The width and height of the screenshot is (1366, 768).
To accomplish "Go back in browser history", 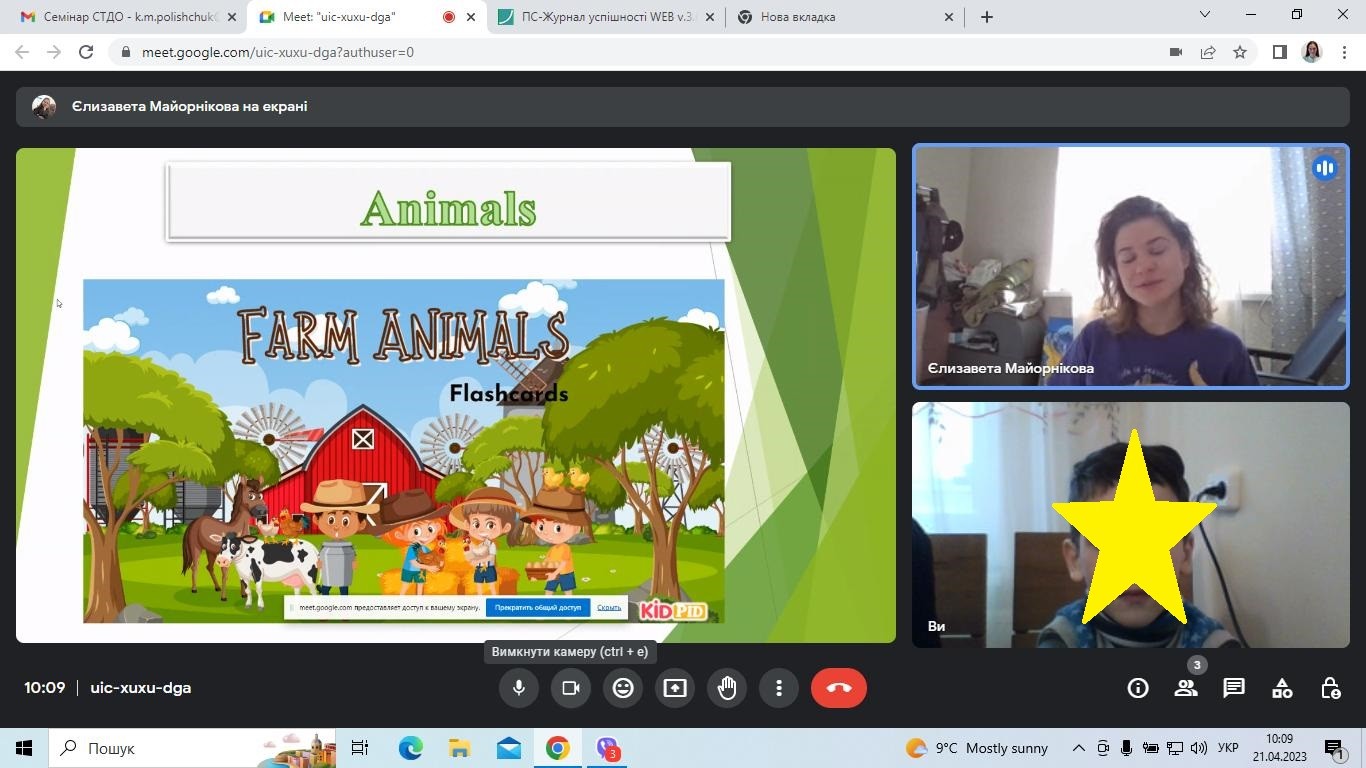I will 22,52.
